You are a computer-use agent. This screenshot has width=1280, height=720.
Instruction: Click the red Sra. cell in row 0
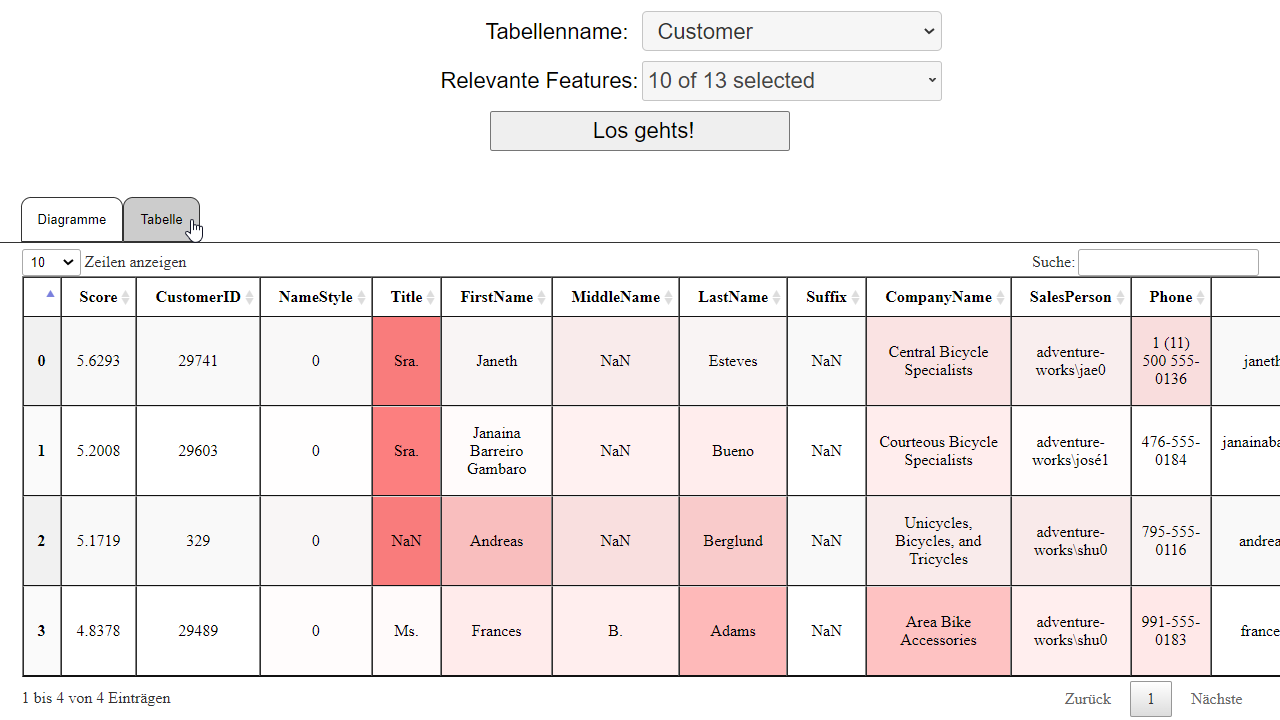point(406,361)
